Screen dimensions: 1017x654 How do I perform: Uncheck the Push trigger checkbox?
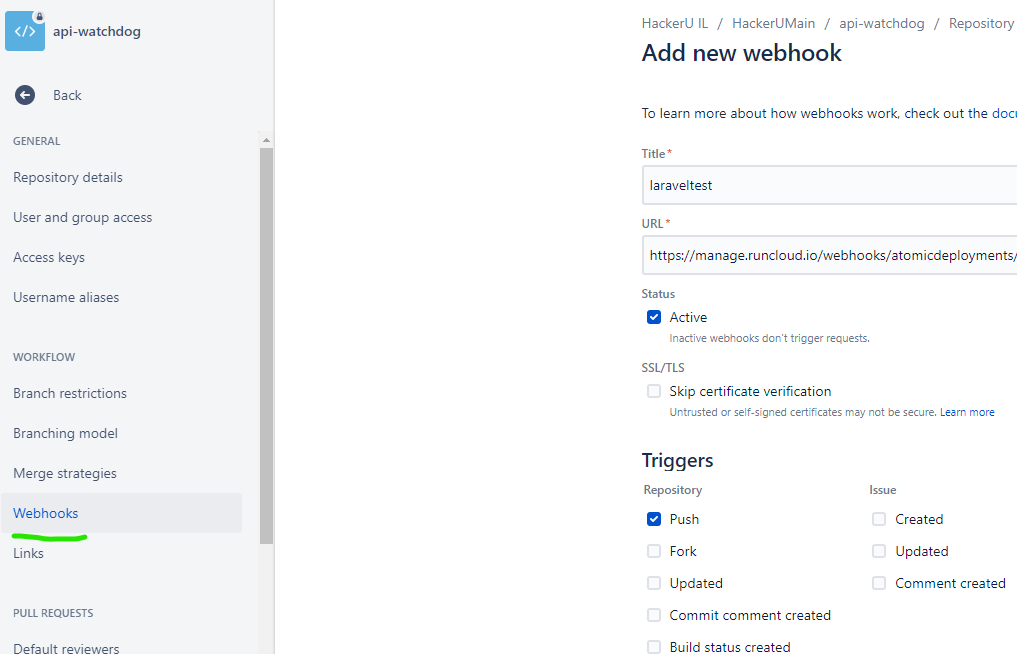[x=654, y=519]
